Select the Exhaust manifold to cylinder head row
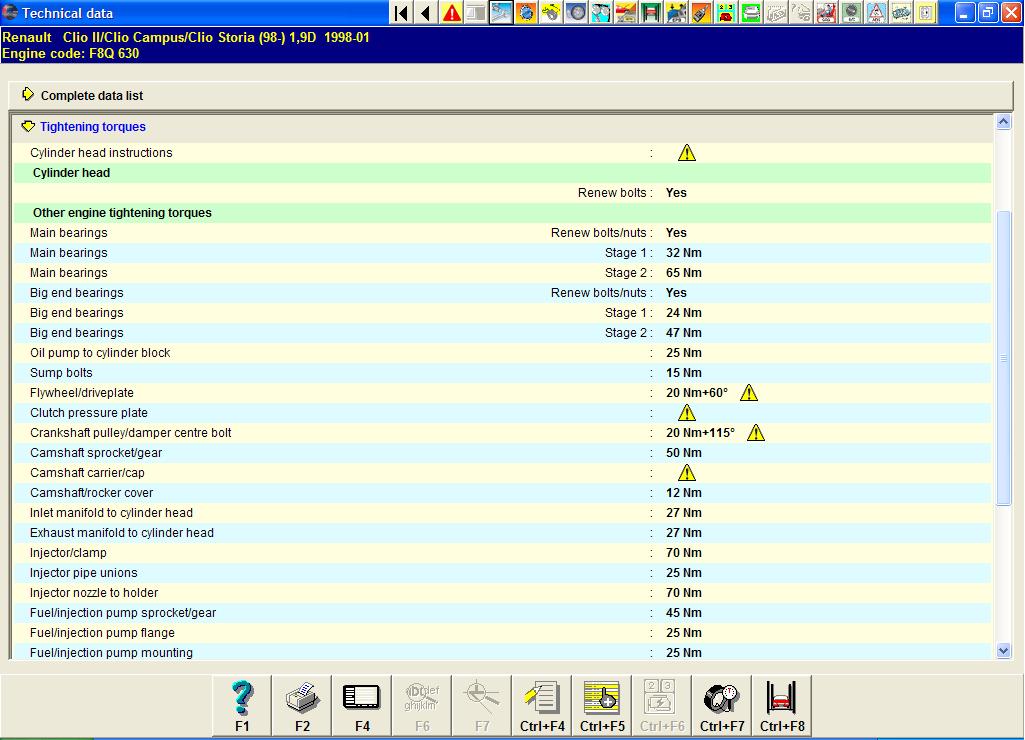 click(x=502, y=533)
